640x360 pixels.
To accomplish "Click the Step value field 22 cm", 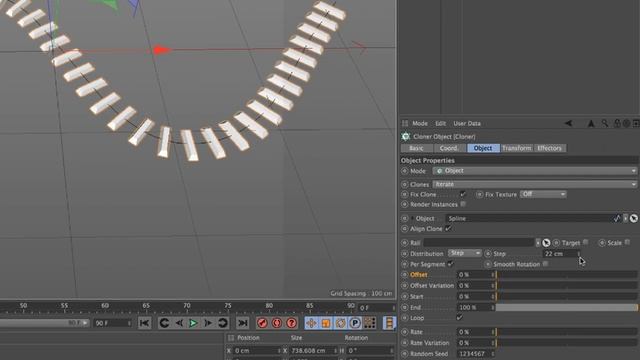I will click(560, 253).
